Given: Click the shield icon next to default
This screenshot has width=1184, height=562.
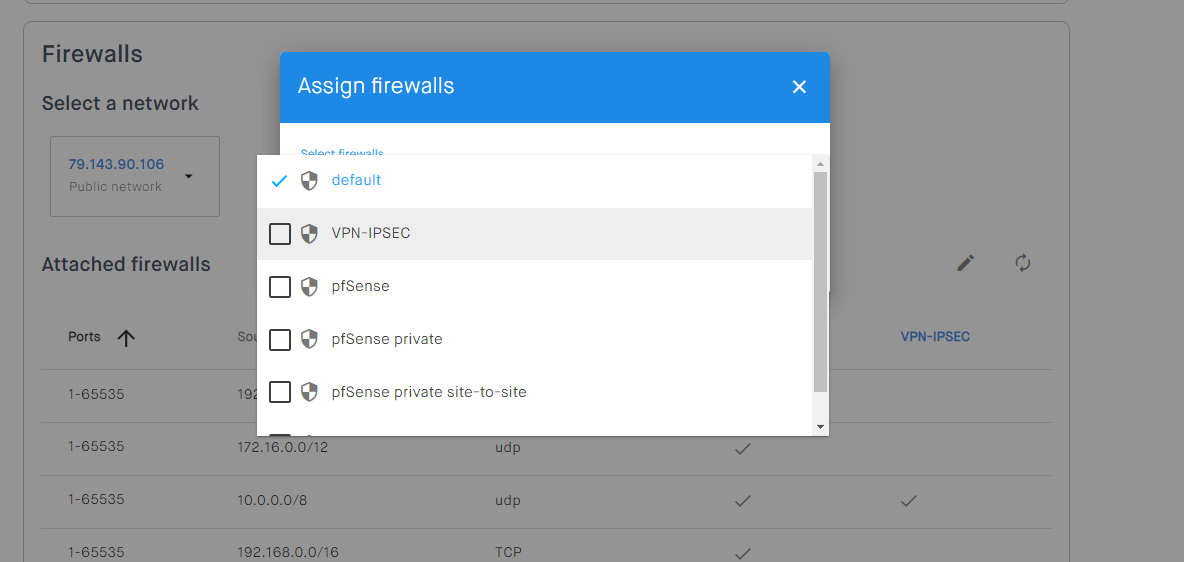Looking at the screenshot, I should (309, 181).
